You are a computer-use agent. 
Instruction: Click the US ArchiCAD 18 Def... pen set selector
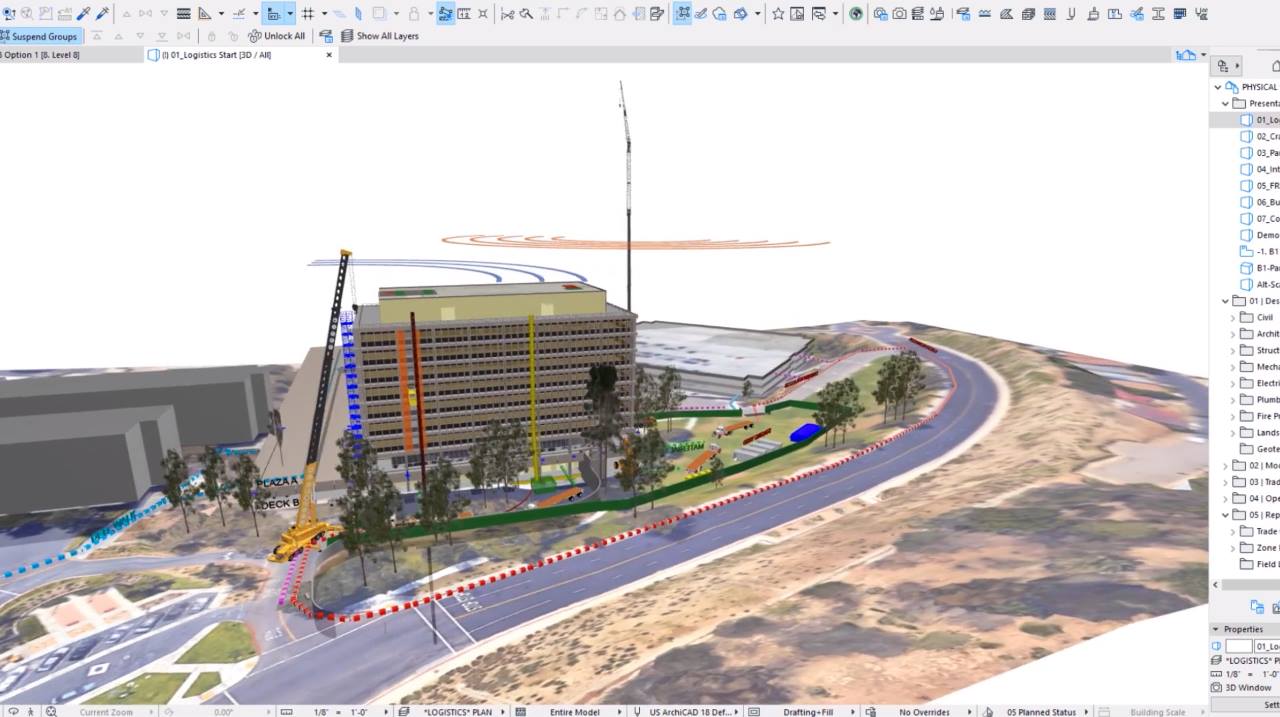pos(692,711)
